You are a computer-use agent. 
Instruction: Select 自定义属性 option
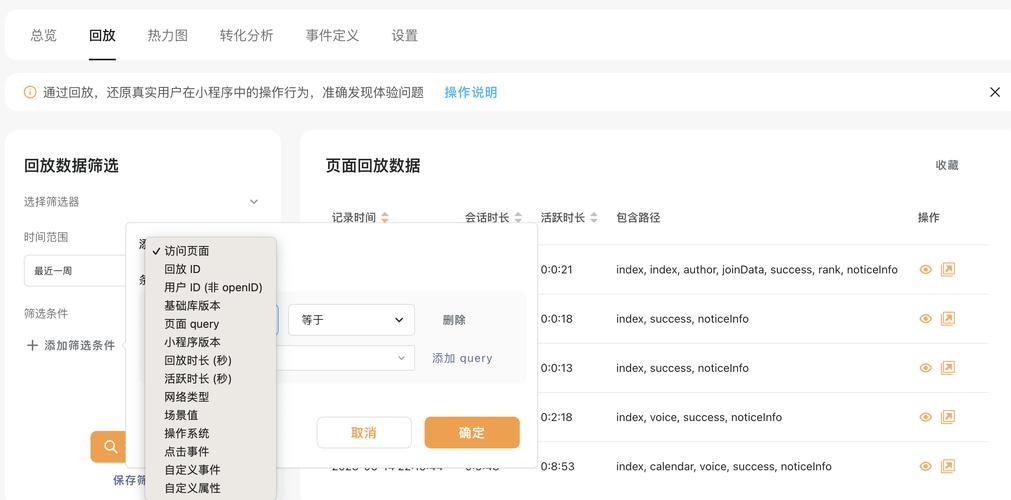click(192, 488)
